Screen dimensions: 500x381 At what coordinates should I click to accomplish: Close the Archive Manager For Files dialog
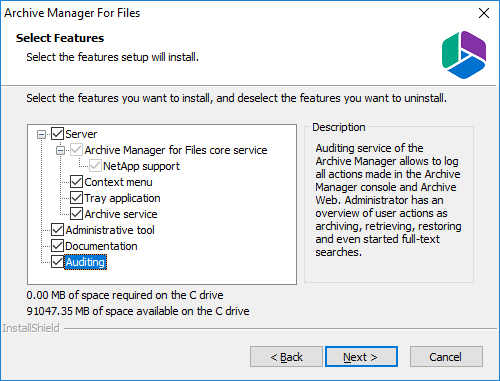(484, 13)
